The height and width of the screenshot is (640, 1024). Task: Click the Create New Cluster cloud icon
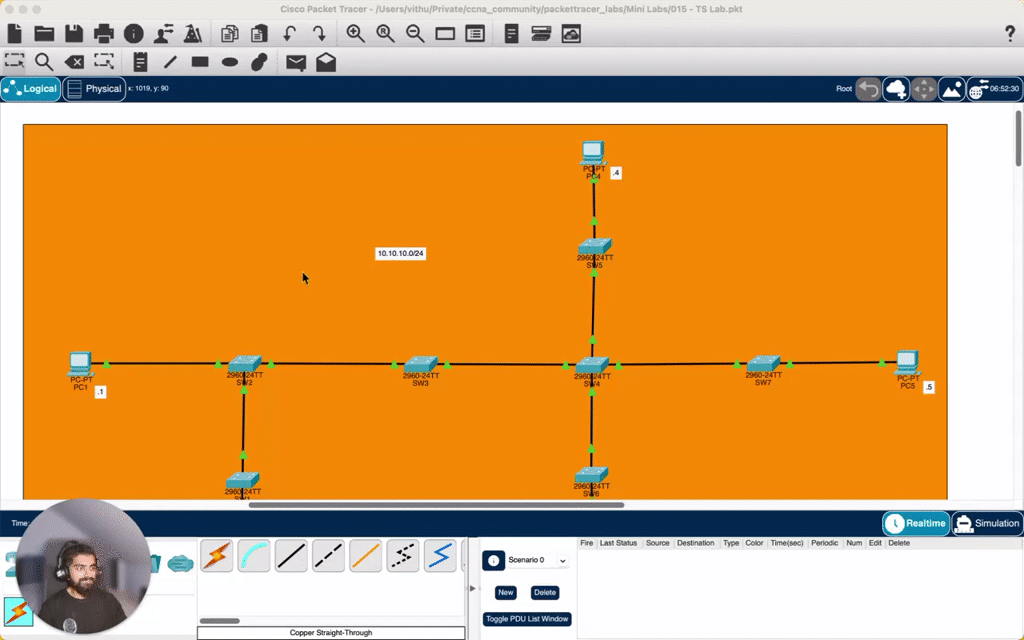(x=896, y=89)
